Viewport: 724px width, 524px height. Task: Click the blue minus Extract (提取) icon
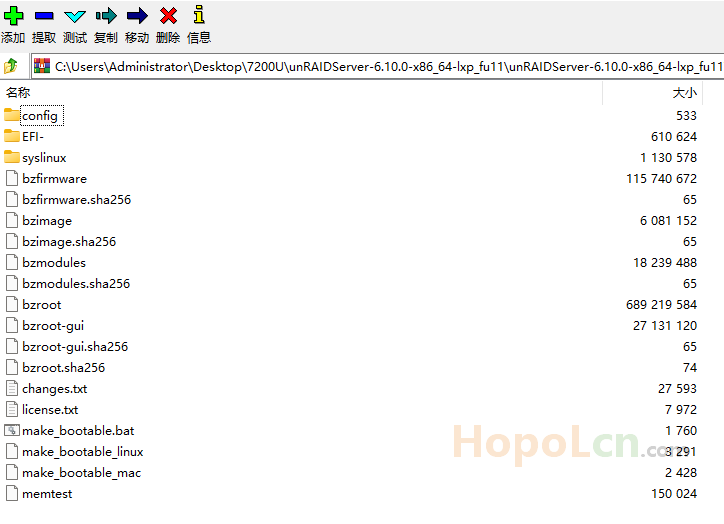[x=44, y=16]
